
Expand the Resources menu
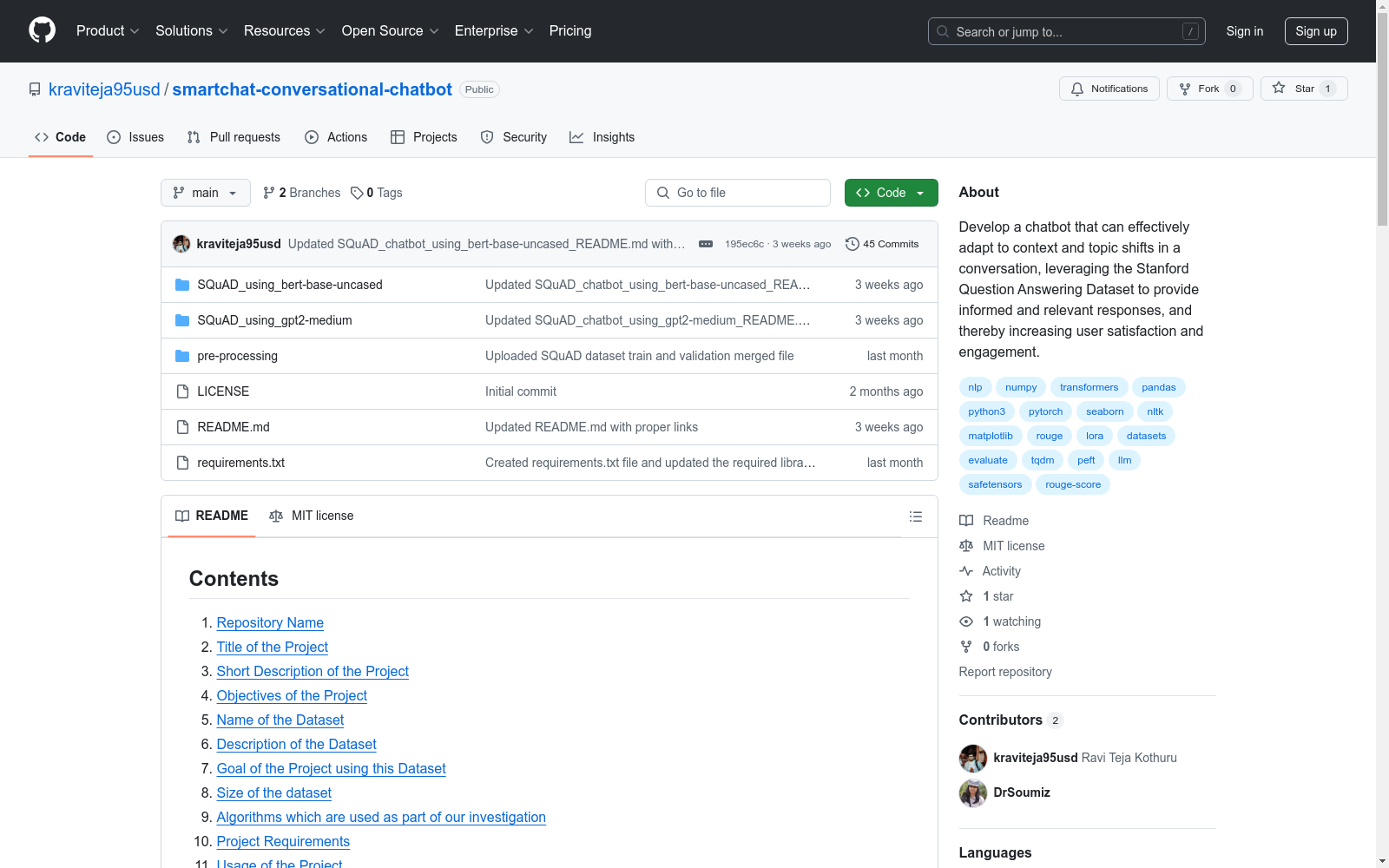coord(284,31)
